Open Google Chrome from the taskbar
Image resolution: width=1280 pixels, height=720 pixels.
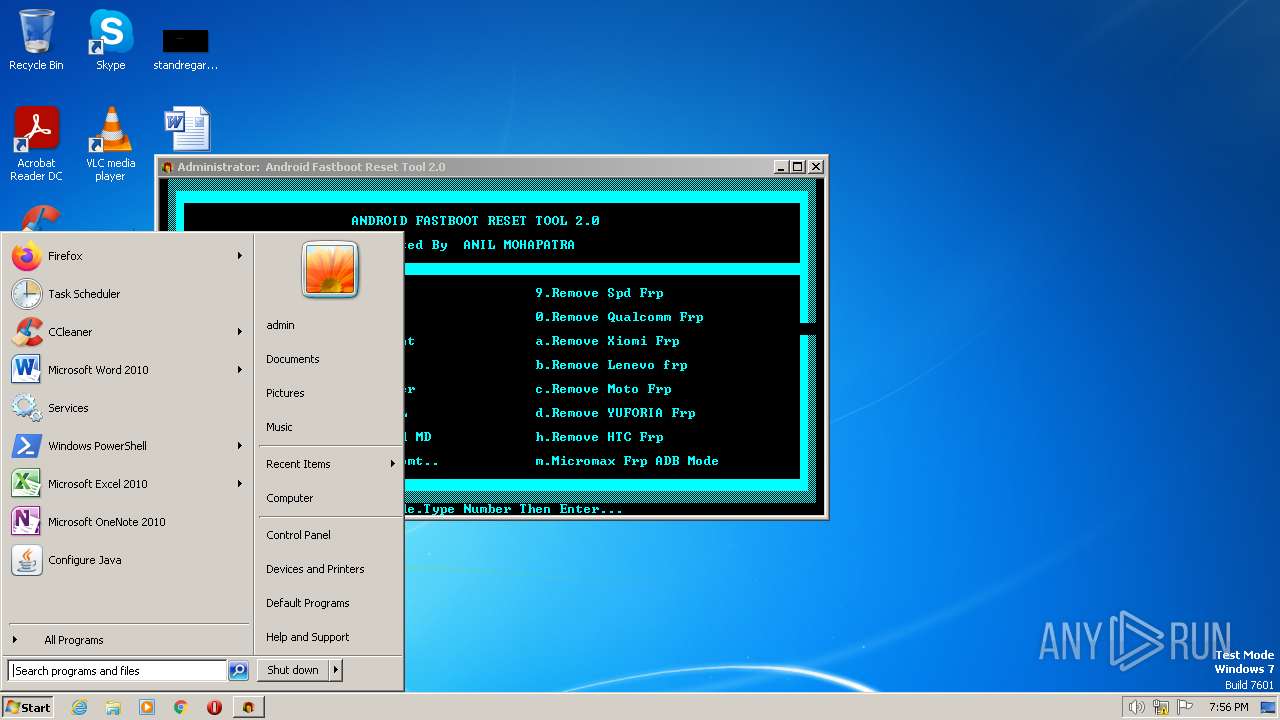[181, 707]
